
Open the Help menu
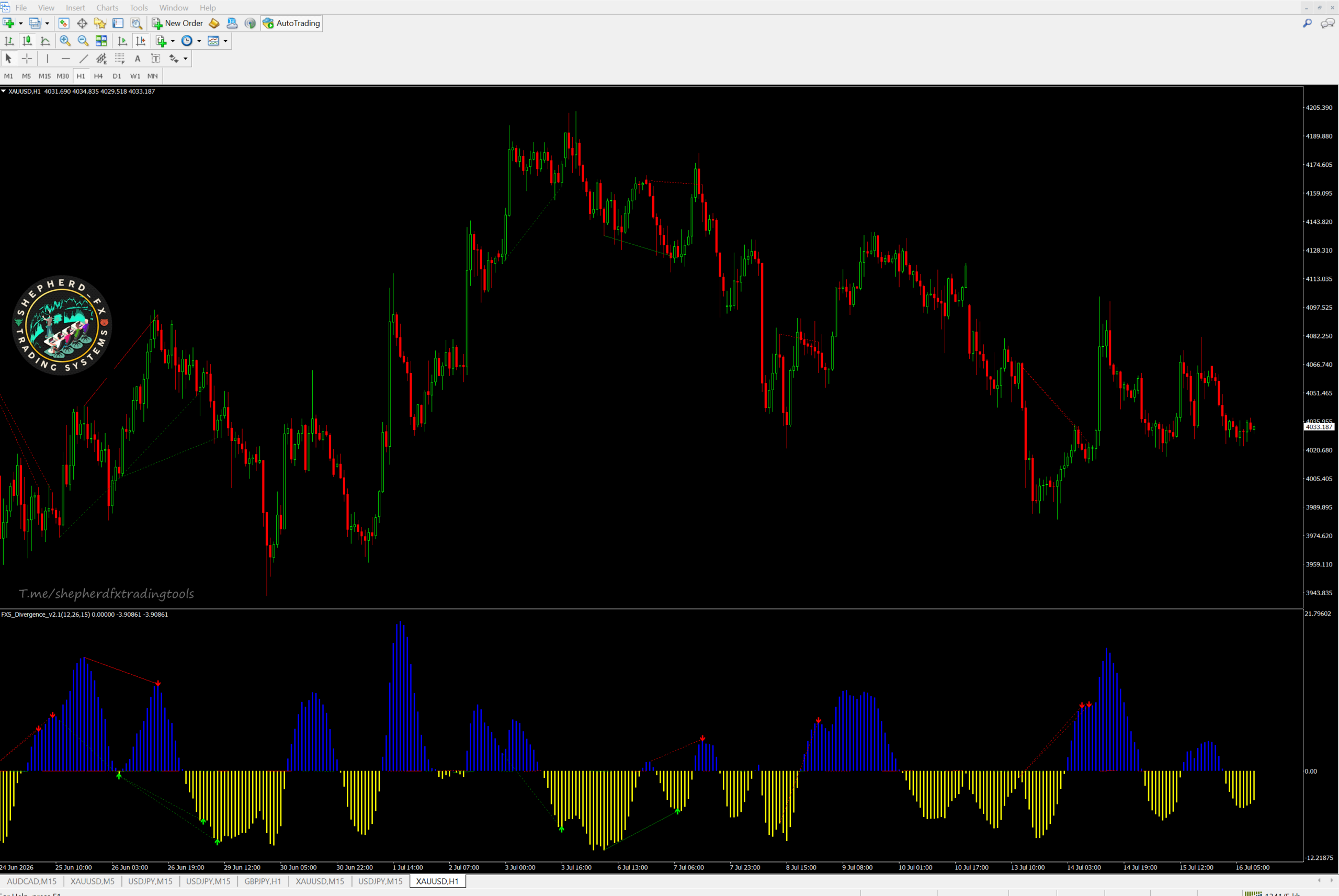(x=207, y=7)
